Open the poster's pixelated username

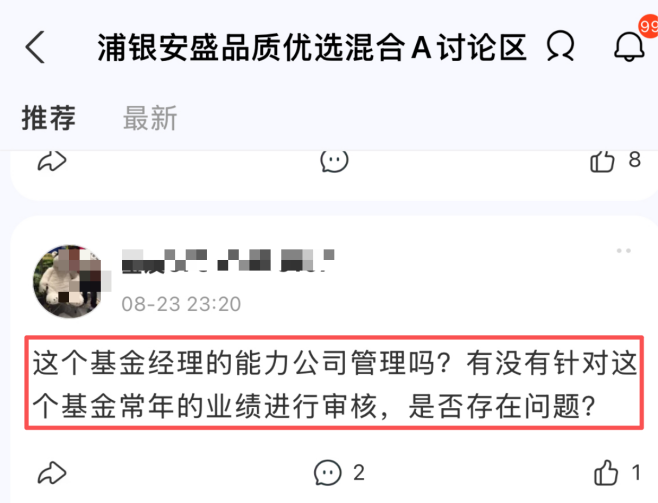coord(228,260)
